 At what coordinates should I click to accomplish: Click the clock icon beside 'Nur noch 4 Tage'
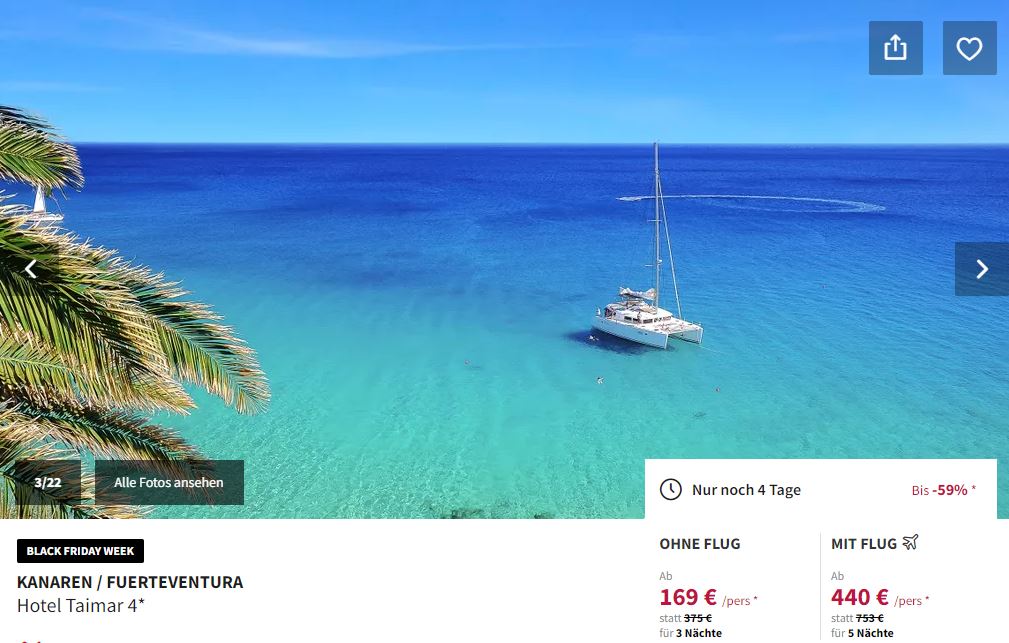click(x=671, y=489)
